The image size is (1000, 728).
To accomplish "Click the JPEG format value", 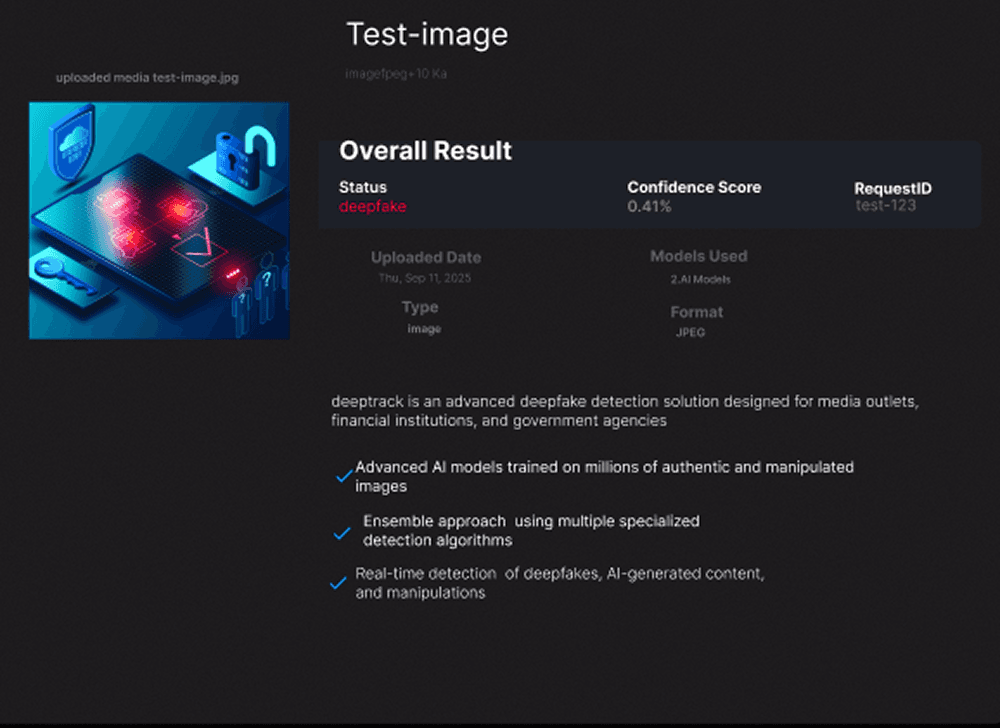I will pyautogui.click(x=690, y=332).
